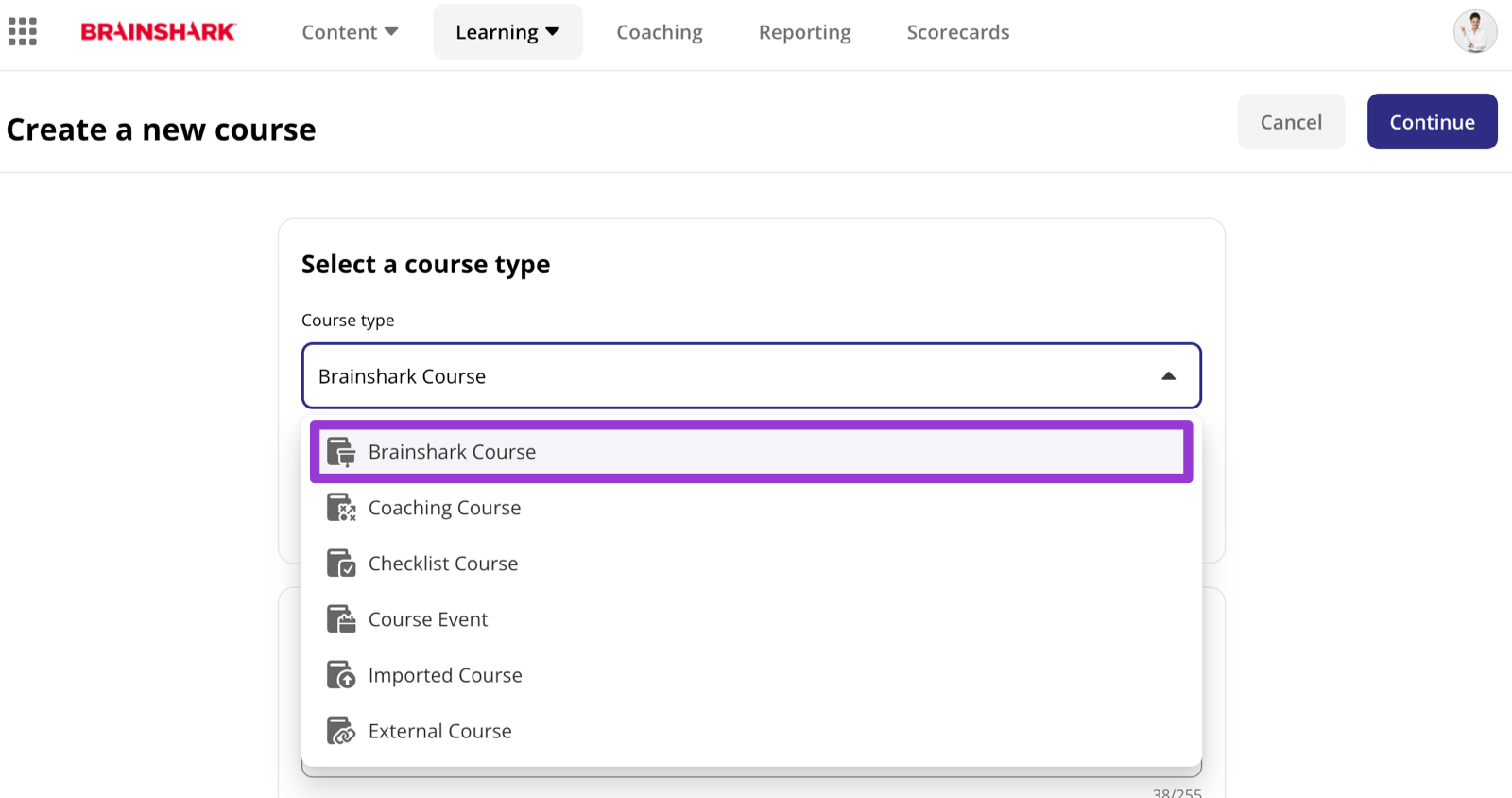Image resolution: width=1512 pixels, height=798 pixels.
Task: Open the Reporting tab
Action: tap(805, 32)
